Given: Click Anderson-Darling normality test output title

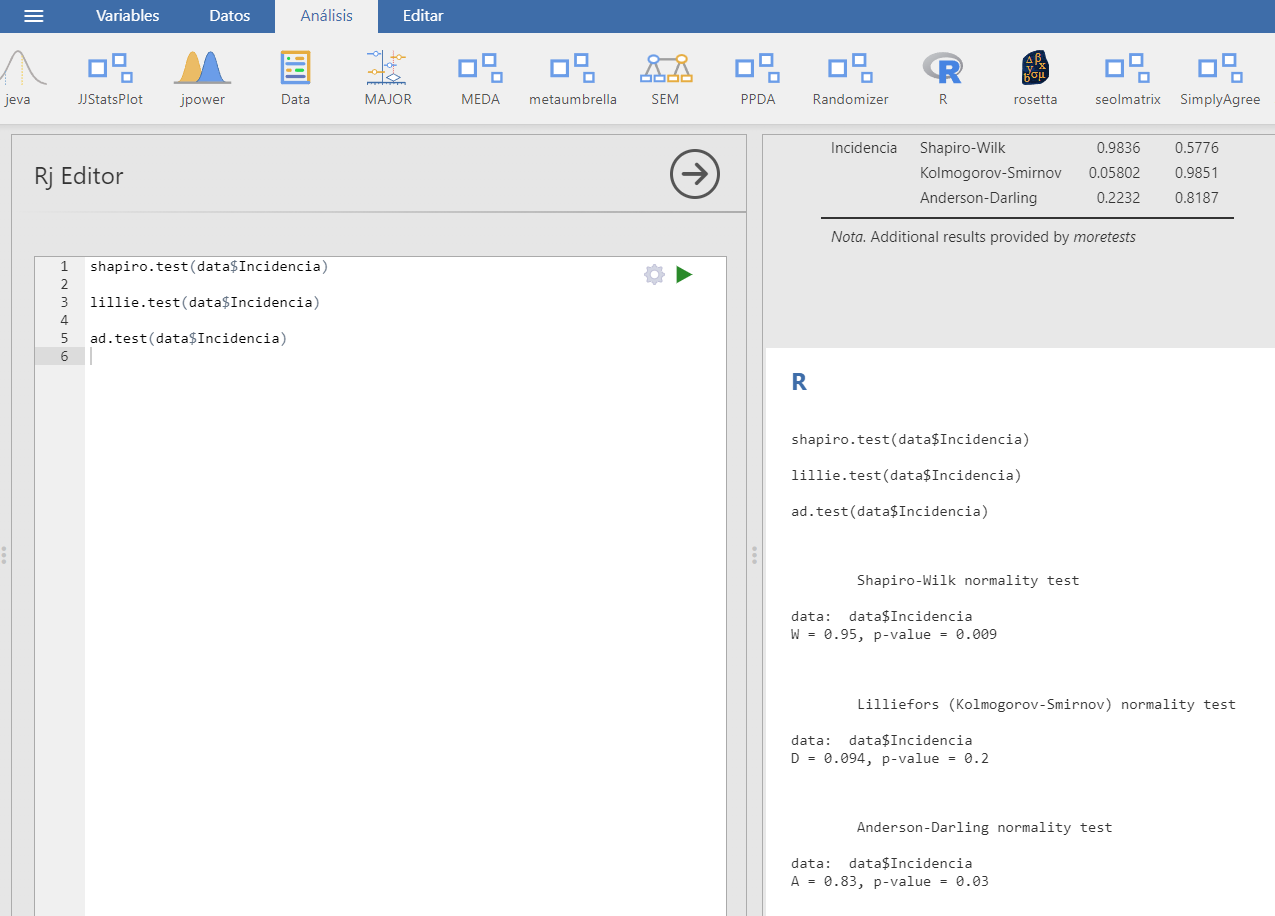Looking at the screenshot, I should tap(984, 827).
